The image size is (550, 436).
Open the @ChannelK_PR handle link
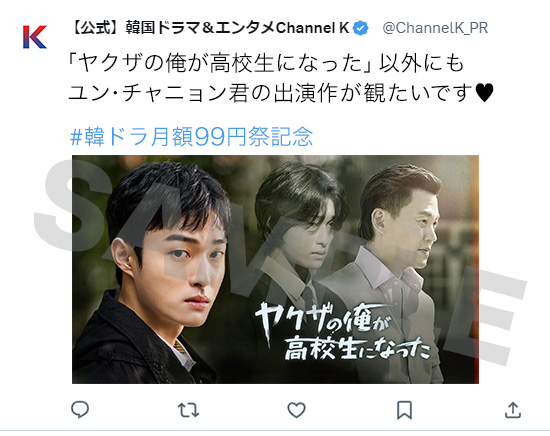435,28
